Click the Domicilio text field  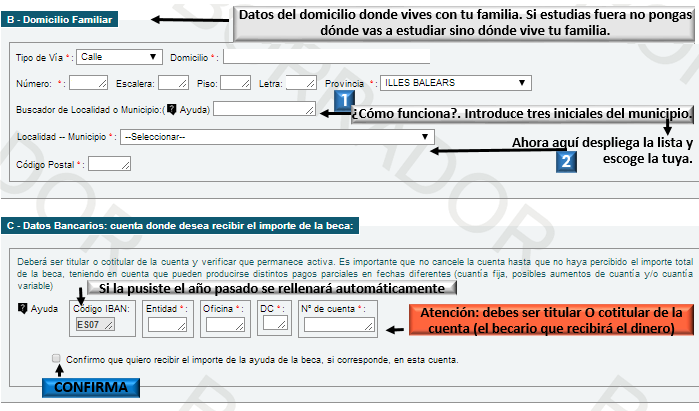[x=326, y=57]
